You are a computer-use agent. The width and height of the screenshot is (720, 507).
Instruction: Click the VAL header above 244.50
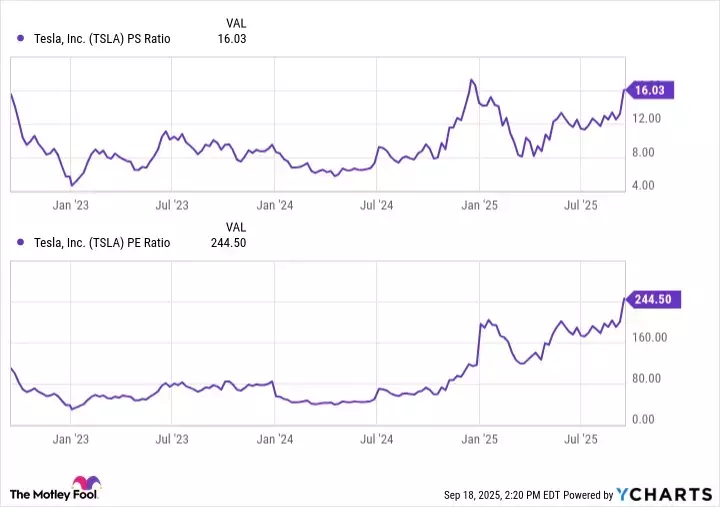click(x=236, y=226)
